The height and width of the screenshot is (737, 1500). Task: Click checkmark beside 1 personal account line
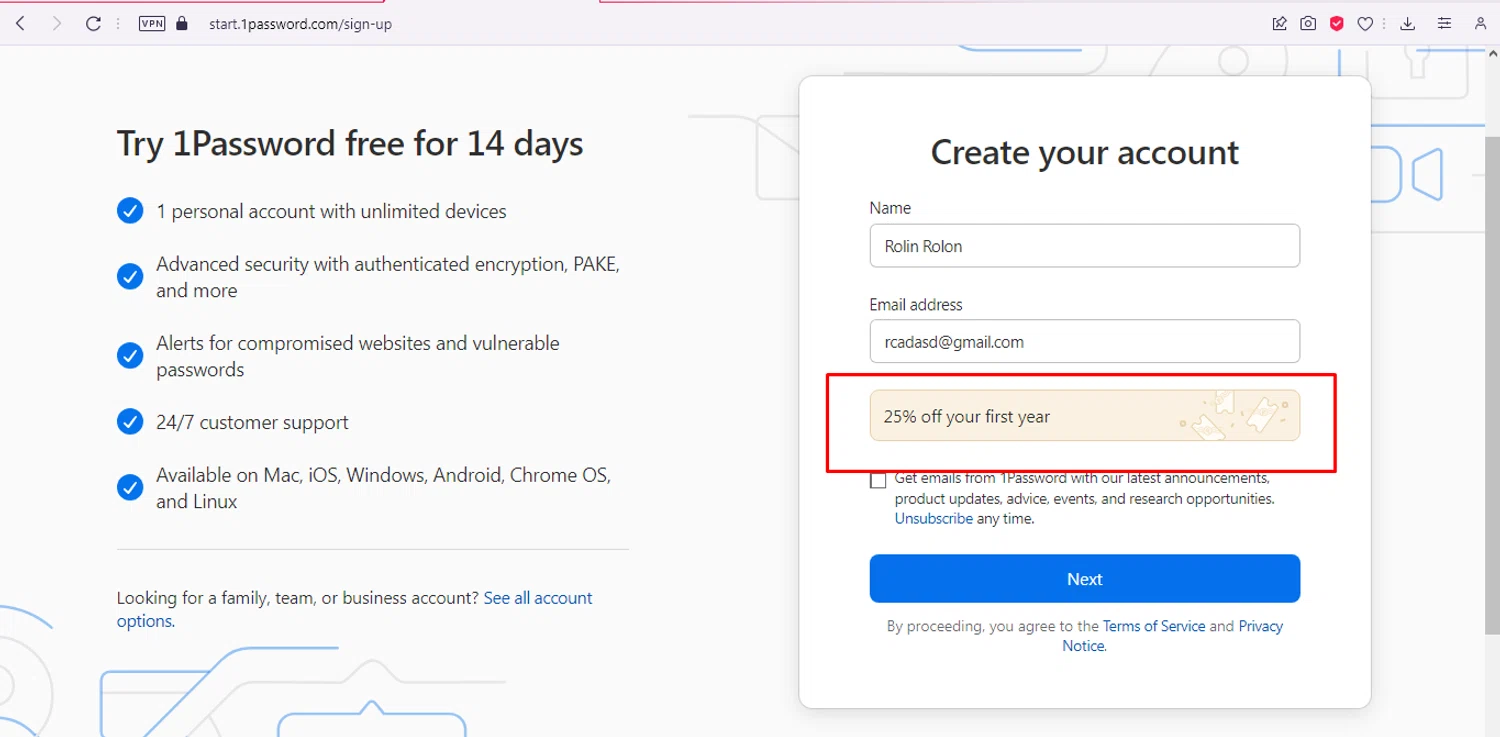point(130,211)
